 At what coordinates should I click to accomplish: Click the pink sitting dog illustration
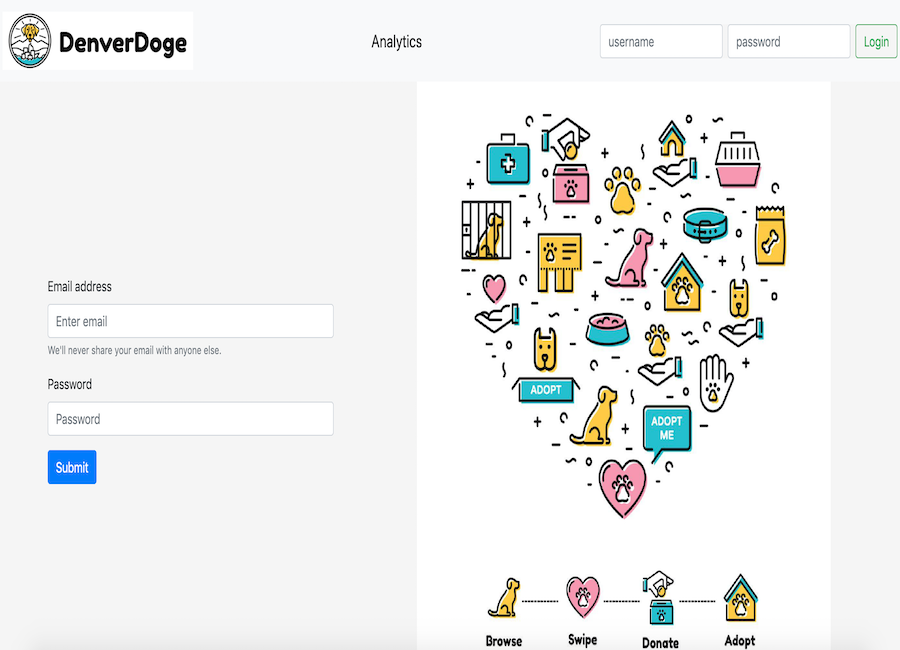coord(630,259)
